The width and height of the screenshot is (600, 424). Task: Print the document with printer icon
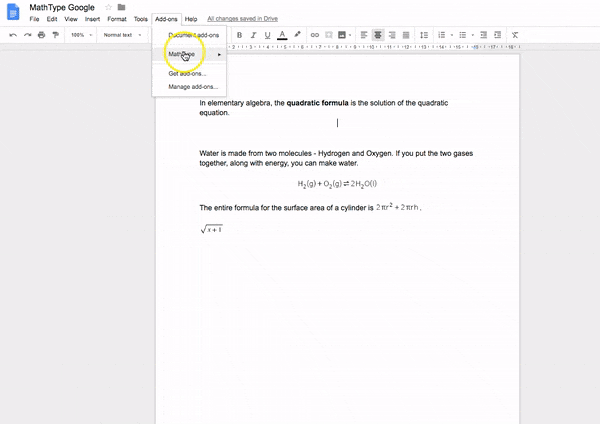pyautogui.click(x=41, y=35)
